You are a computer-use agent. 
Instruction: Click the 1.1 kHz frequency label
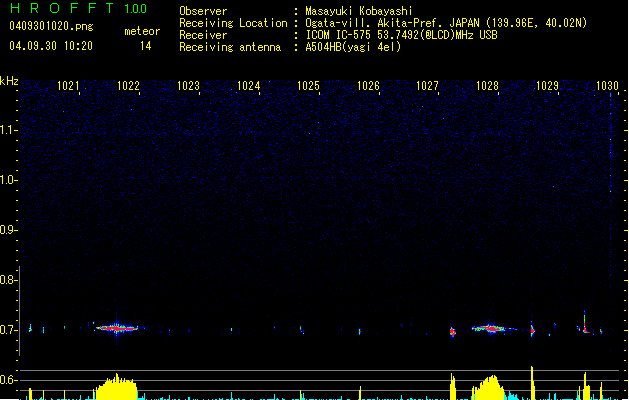coord(8,130)
